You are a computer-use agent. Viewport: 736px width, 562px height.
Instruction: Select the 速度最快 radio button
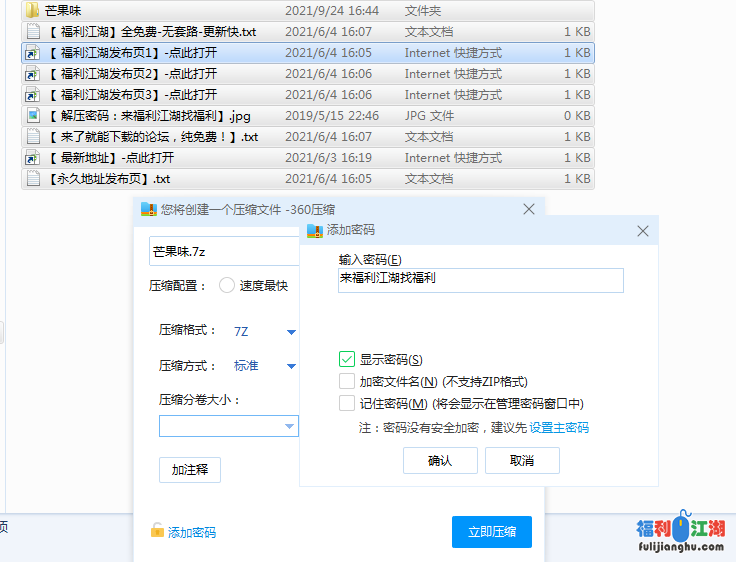coord(227,285)
